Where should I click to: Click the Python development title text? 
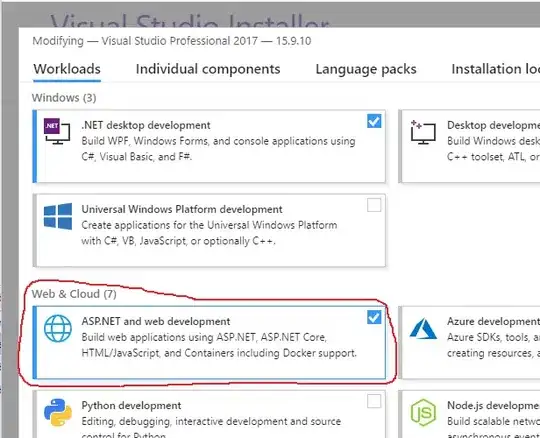pos(131,405)
